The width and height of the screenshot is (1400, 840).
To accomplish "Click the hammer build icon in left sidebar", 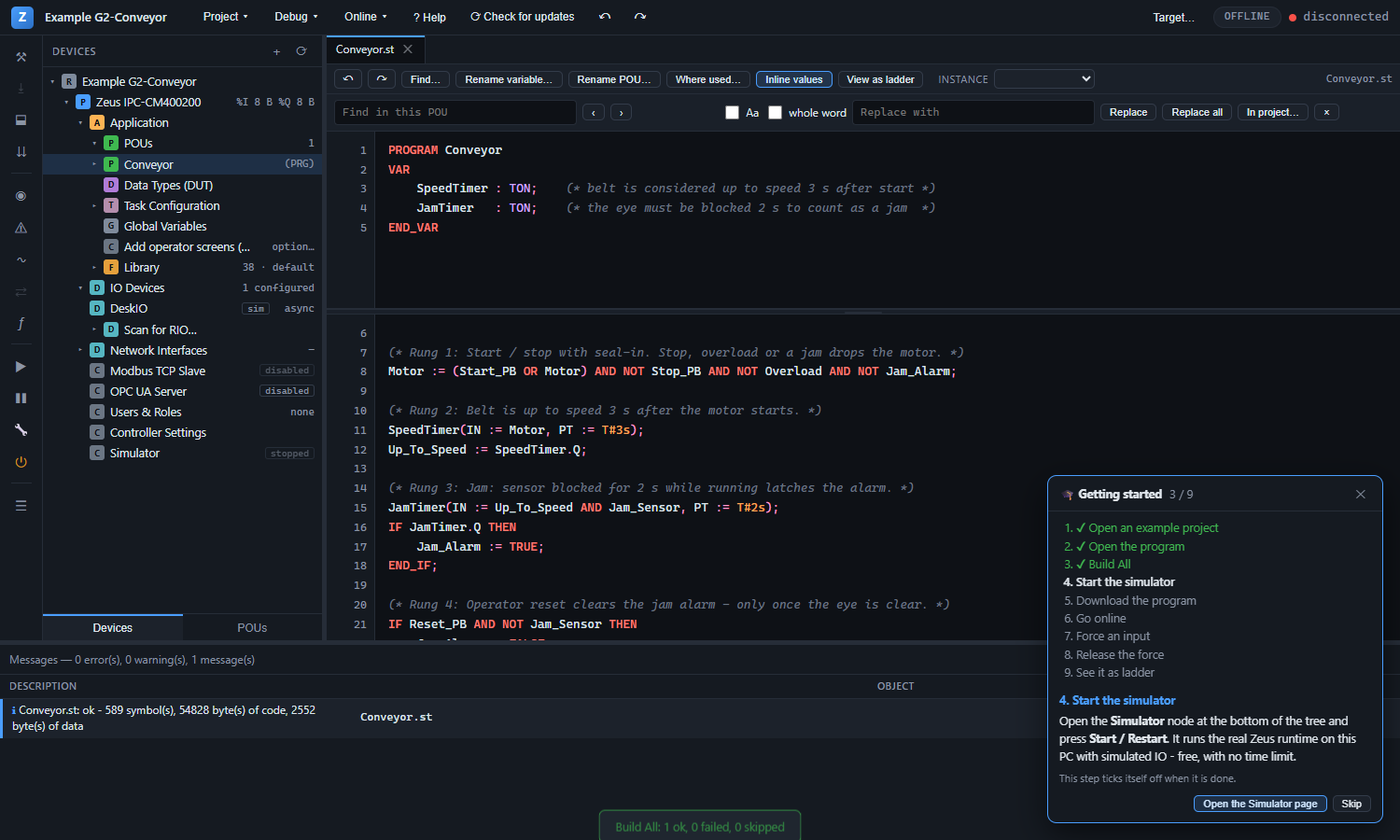I will 21,57.
